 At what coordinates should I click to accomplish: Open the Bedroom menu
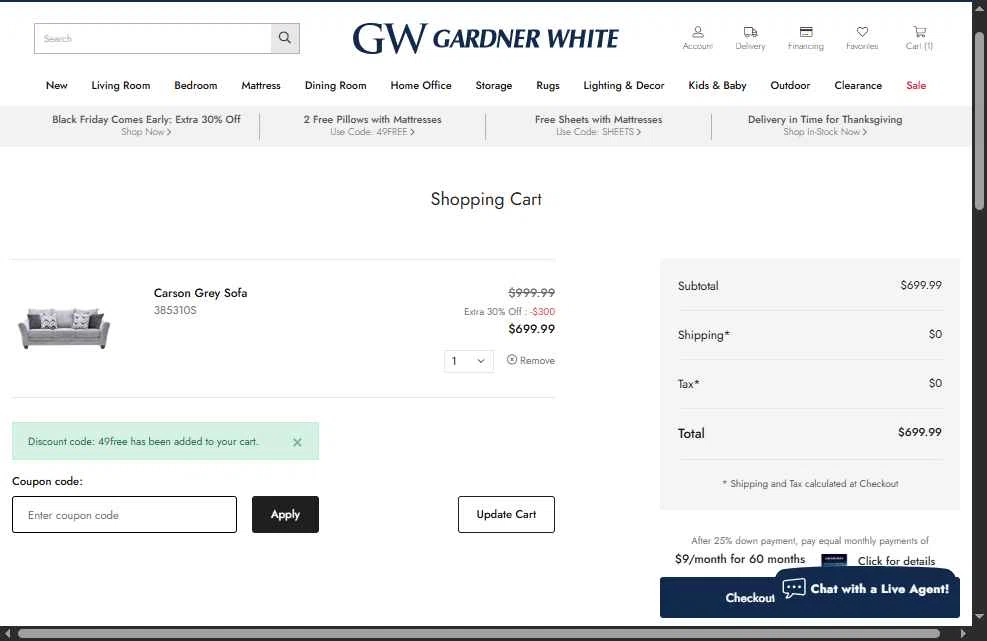coord(196,85)
